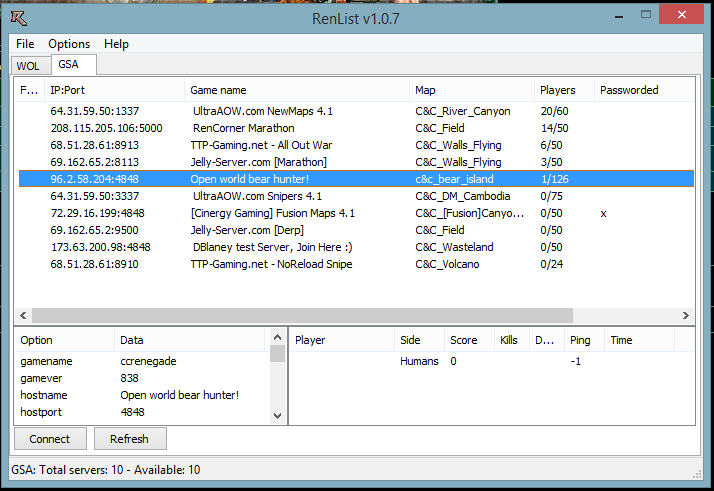
Task: Open the Options menu
Action: click(69, 44)
